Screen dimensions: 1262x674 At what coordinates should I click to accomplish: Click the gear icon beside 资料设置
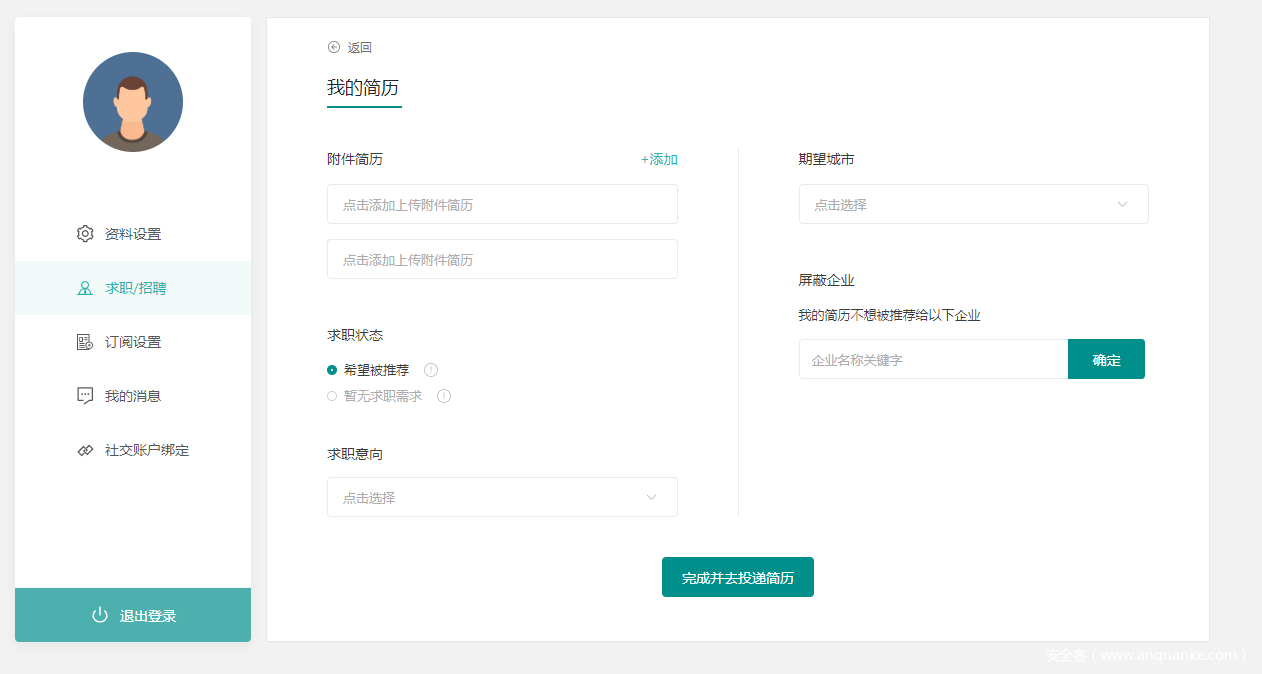coord(85,234)
